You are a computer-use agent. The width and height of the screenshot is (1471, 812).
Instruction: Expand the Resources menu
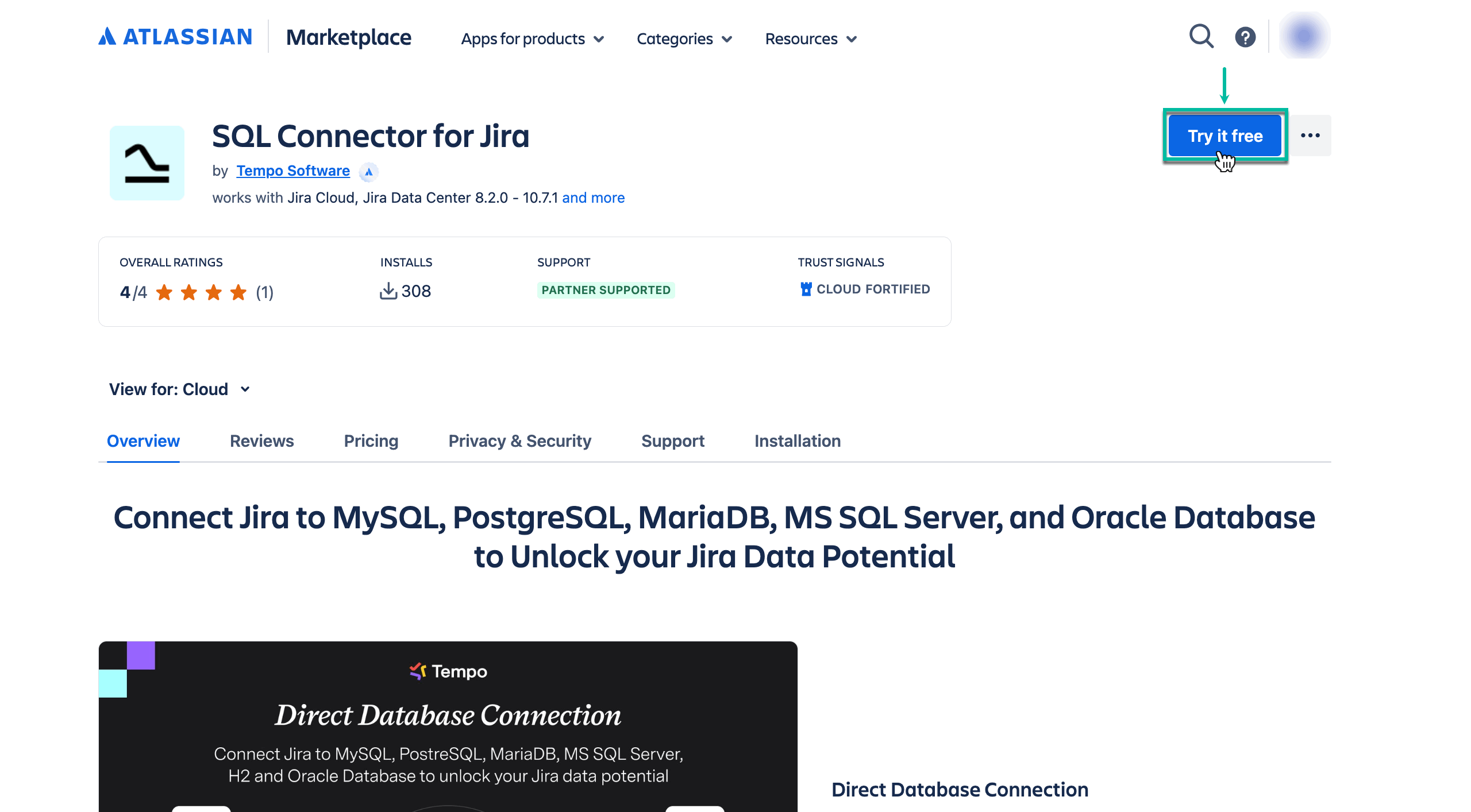pos(810,38)
